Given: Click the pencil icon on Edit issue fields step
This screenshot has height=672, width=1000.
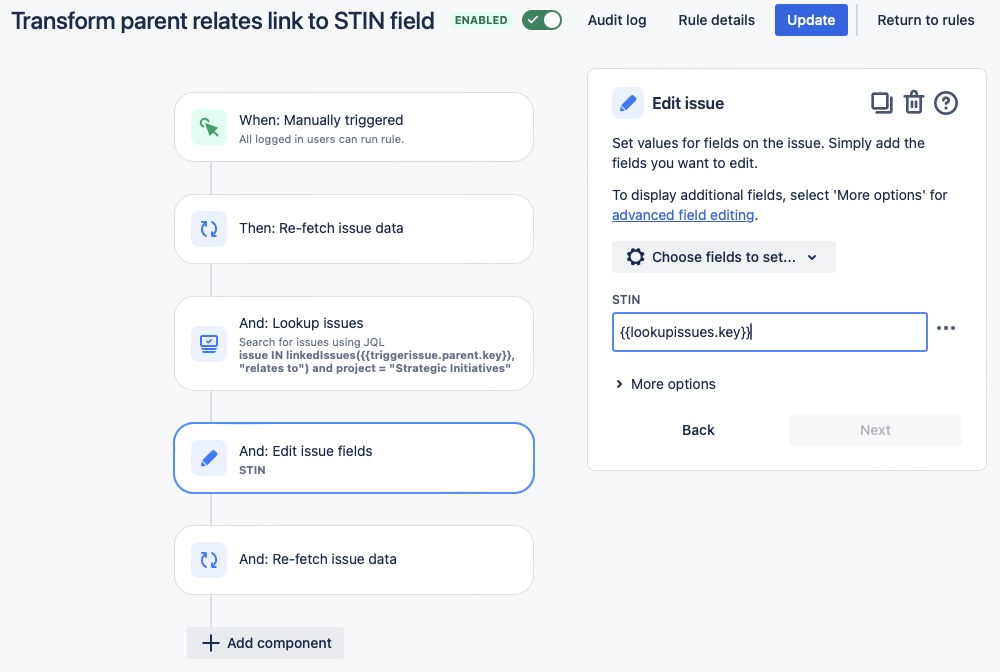Looking at the screenshot, I should click(209, 458).
